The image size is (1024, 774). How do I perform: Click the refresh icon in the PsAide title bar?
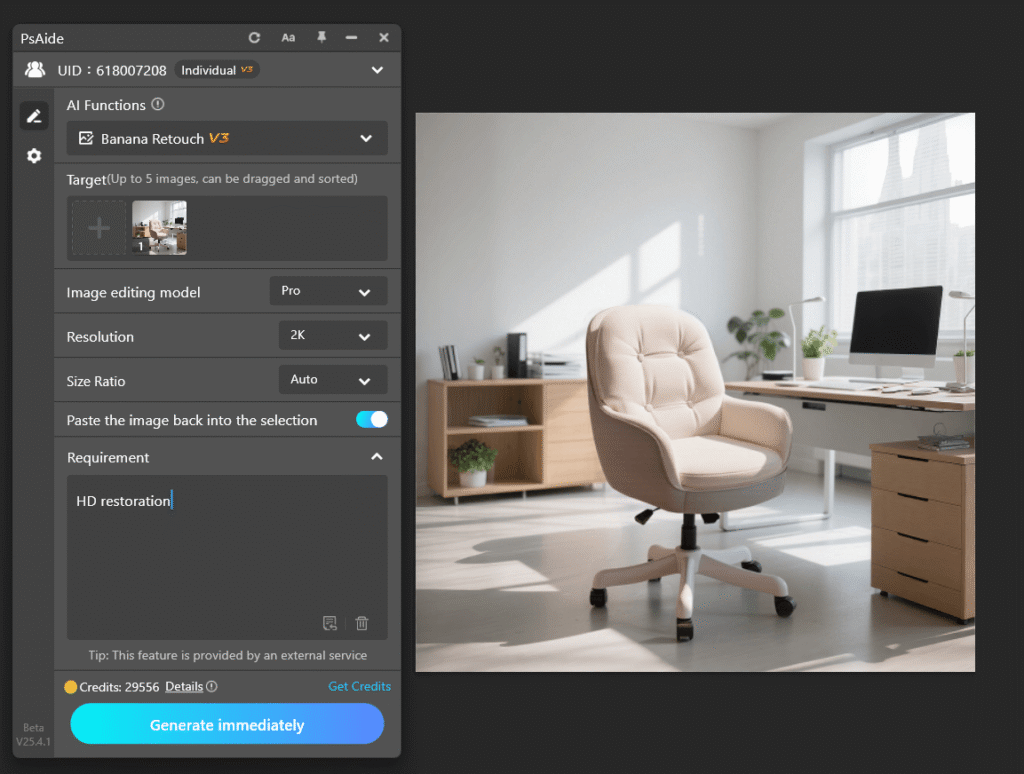[x=254, y=37]
